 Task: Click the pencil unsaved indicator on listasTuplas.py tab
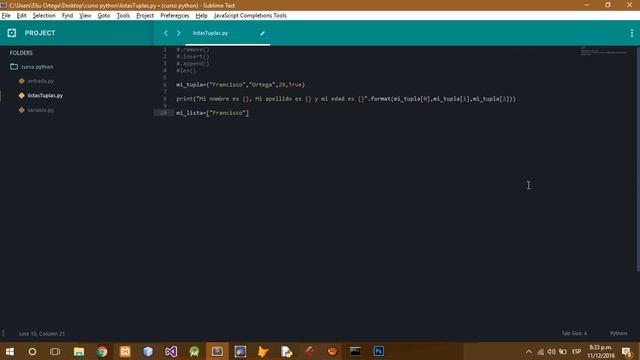(262, 33)
